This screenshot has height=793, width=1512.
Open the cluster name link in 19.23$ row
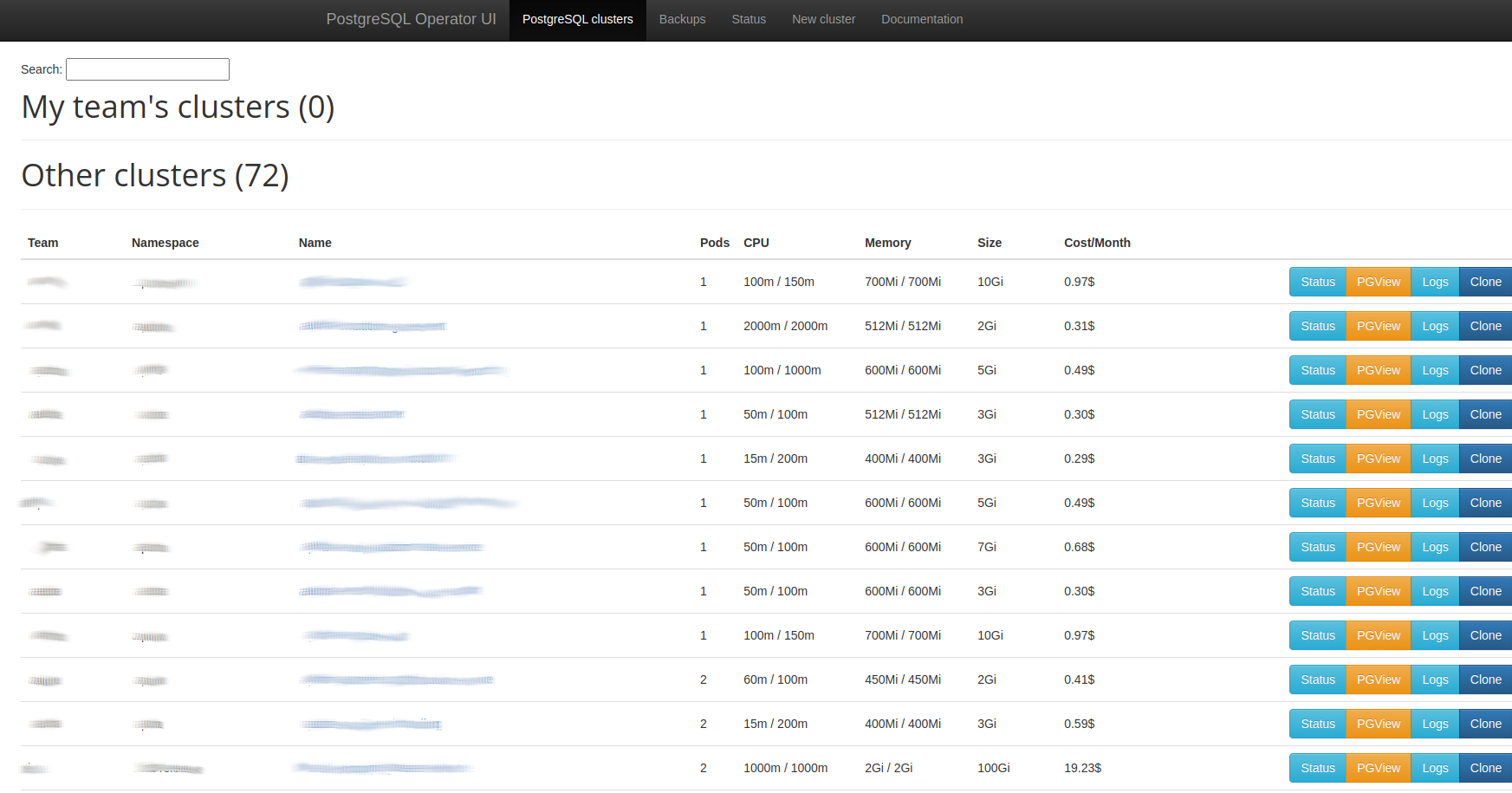pos(383,768)
